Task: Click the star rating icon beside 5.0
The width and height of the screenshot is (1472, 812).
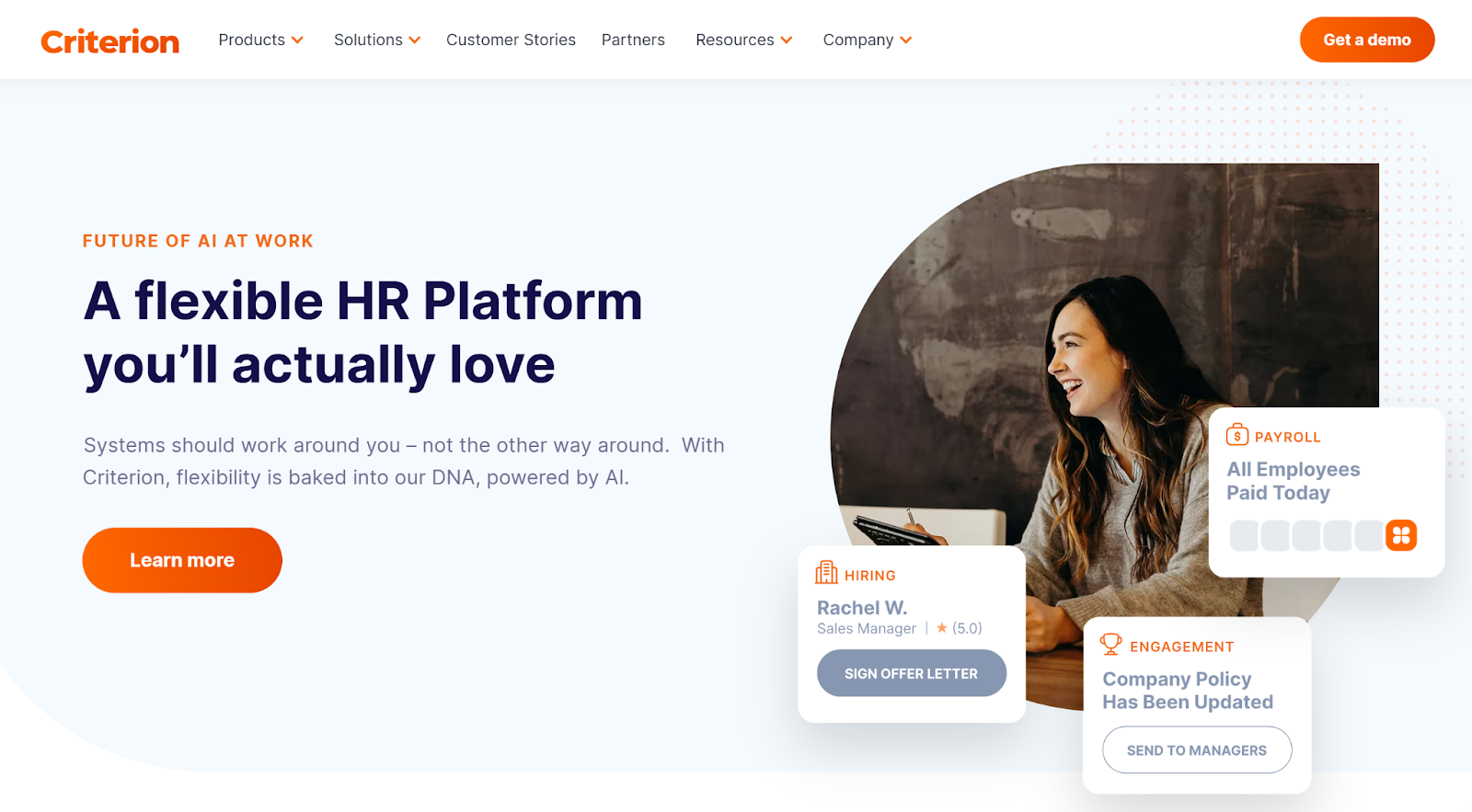Action: [942, 628]
